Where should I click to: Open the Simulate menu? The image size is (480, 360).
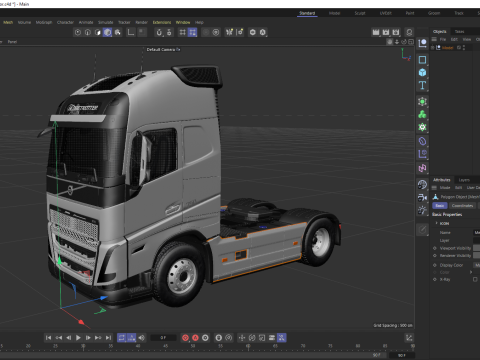[x=106, y=22]
